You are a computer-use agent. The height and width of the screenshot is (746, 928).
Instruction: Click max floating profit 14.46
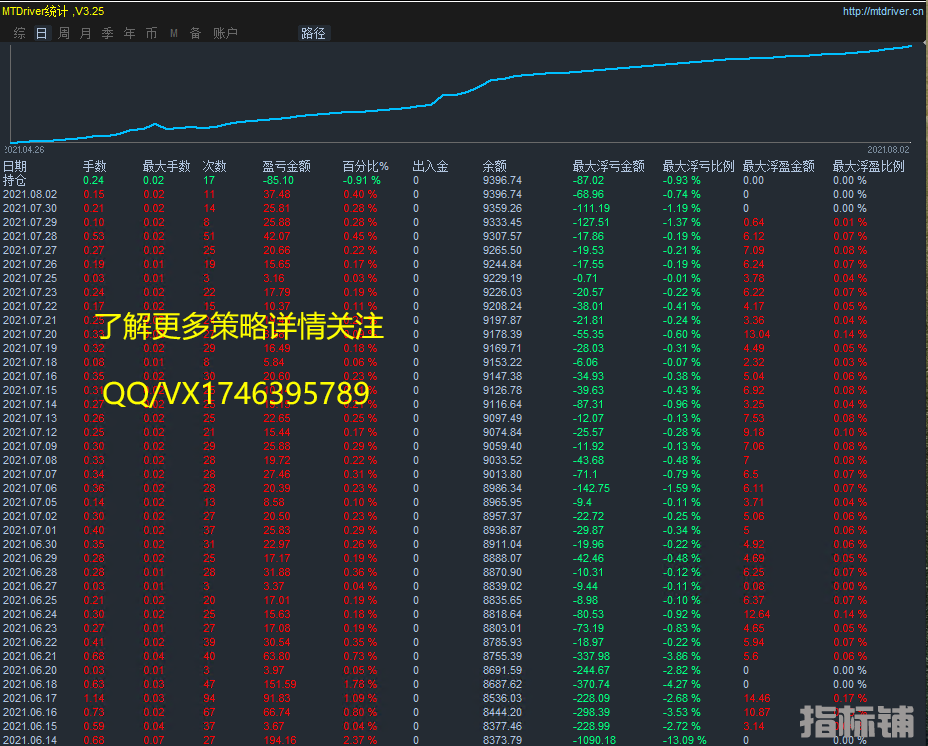[757, 698]
